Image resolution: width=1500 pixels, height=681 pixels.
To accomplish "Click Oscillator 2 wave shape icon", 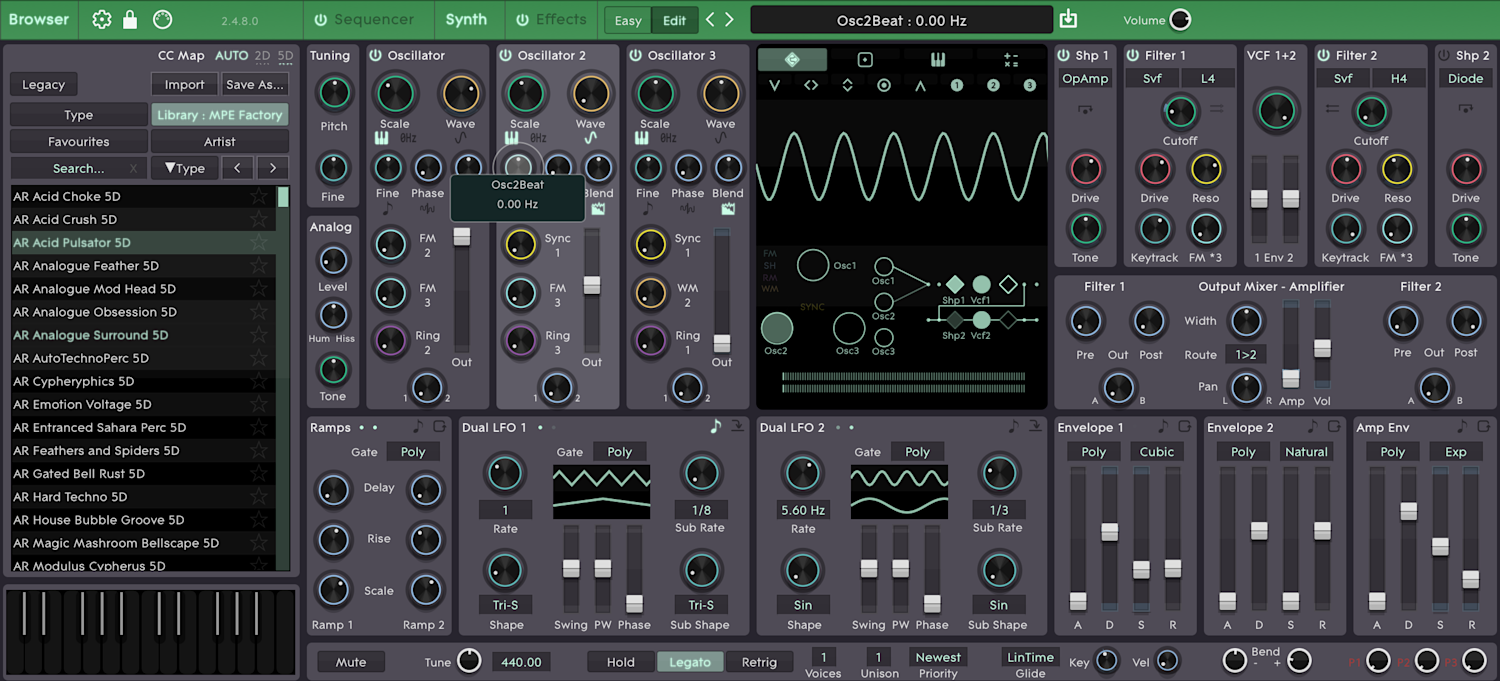I will coord(590,138).
